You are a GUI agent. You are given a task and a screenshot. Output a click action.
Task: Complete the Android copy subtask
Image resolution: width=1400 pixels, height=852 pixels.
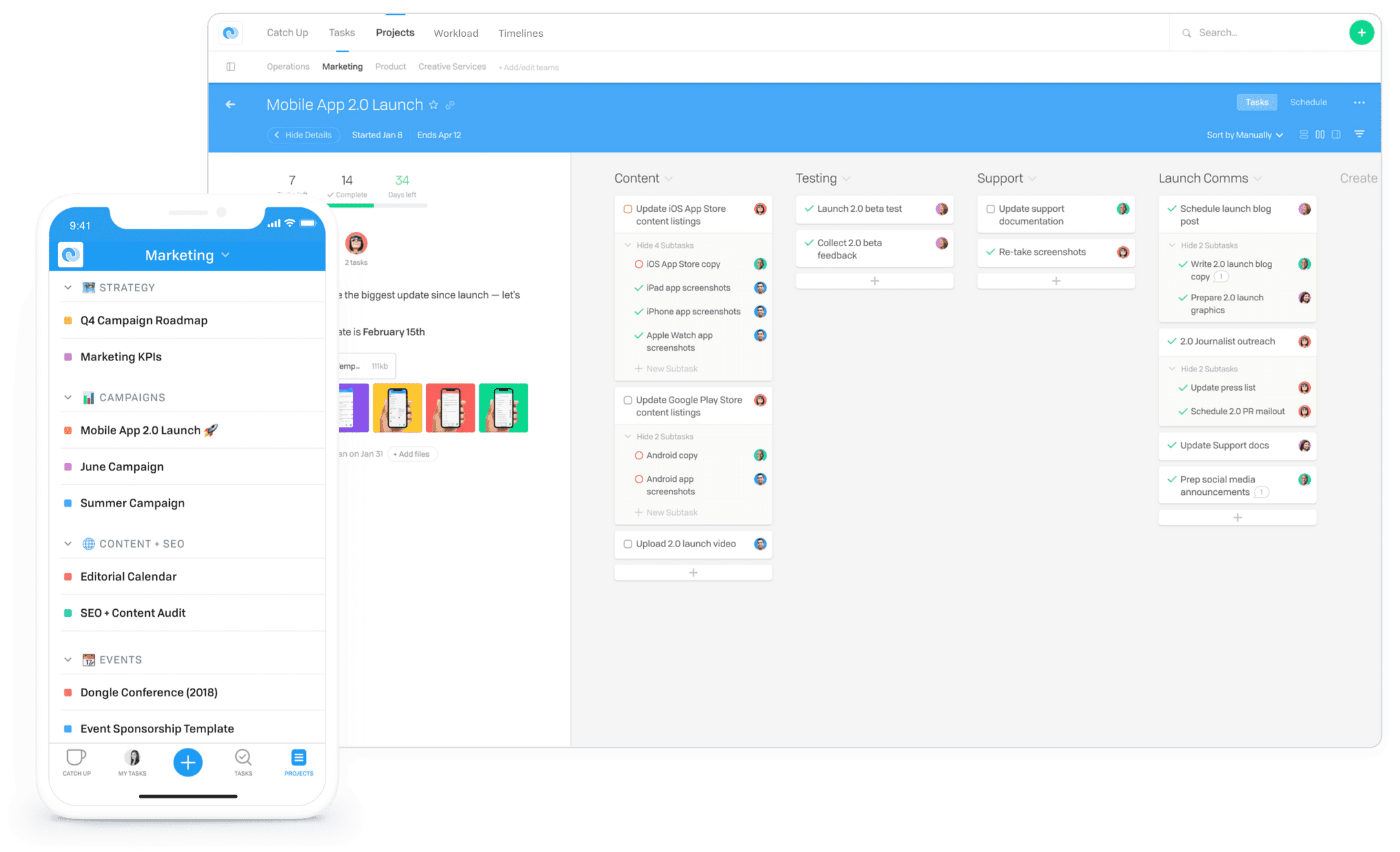tap(639, 455)
